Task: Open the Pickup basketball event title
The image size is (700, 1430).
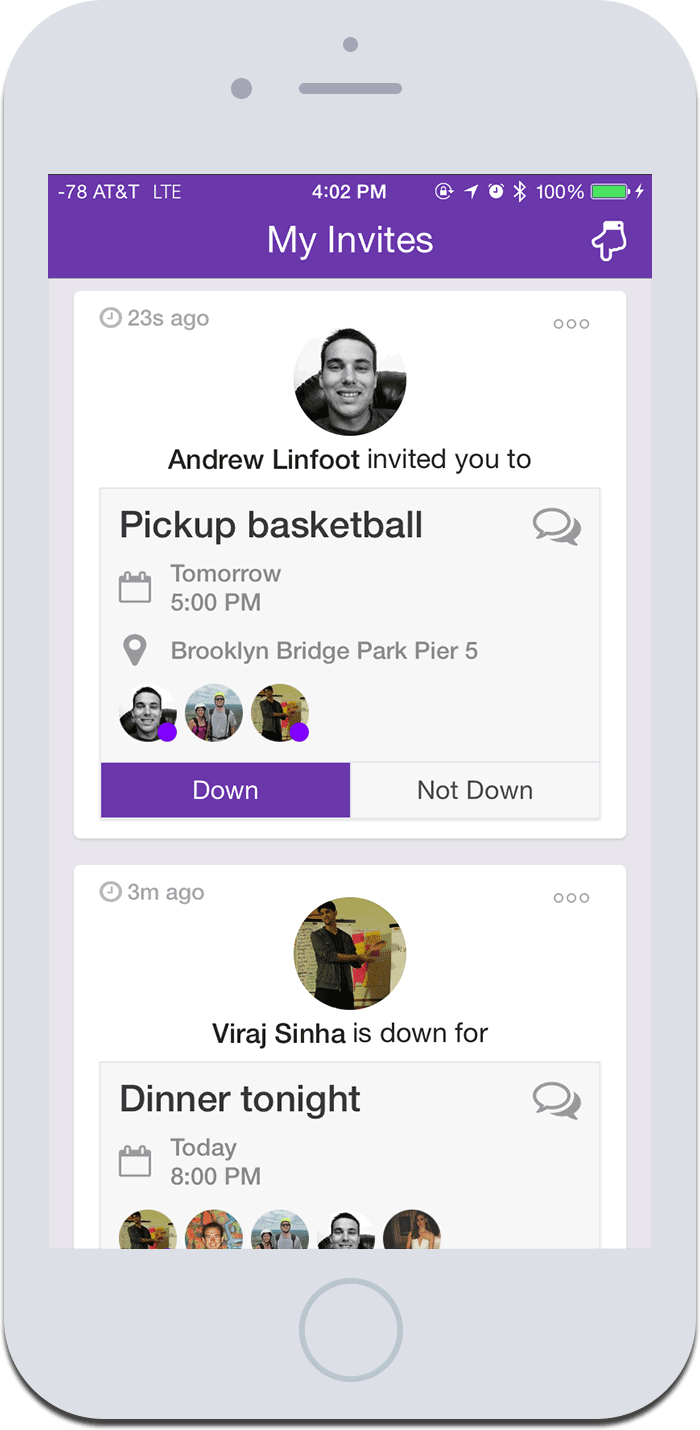Action: 271,525
